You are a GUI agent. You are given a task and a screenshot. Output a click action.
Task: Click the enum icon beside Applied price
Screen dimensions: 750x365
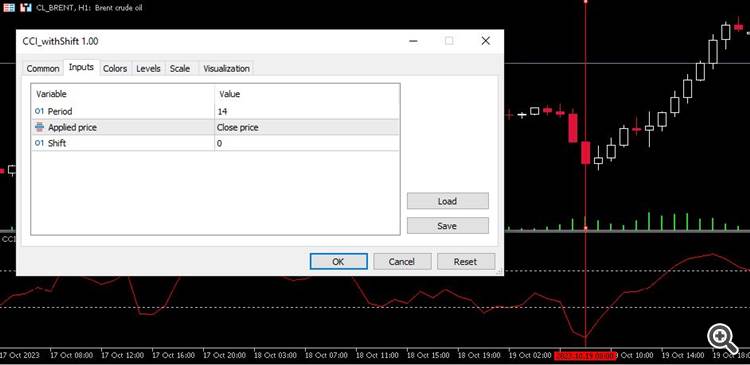(x=39, y=127)
